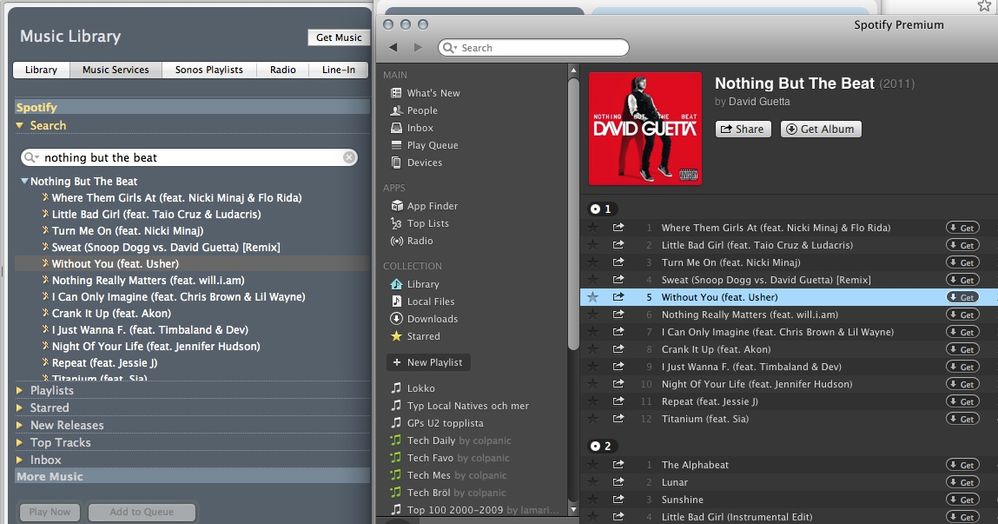This screenshot has height=524, width=998.
Task: Collapse the Search section in Sonos
Action: point(20,125)
